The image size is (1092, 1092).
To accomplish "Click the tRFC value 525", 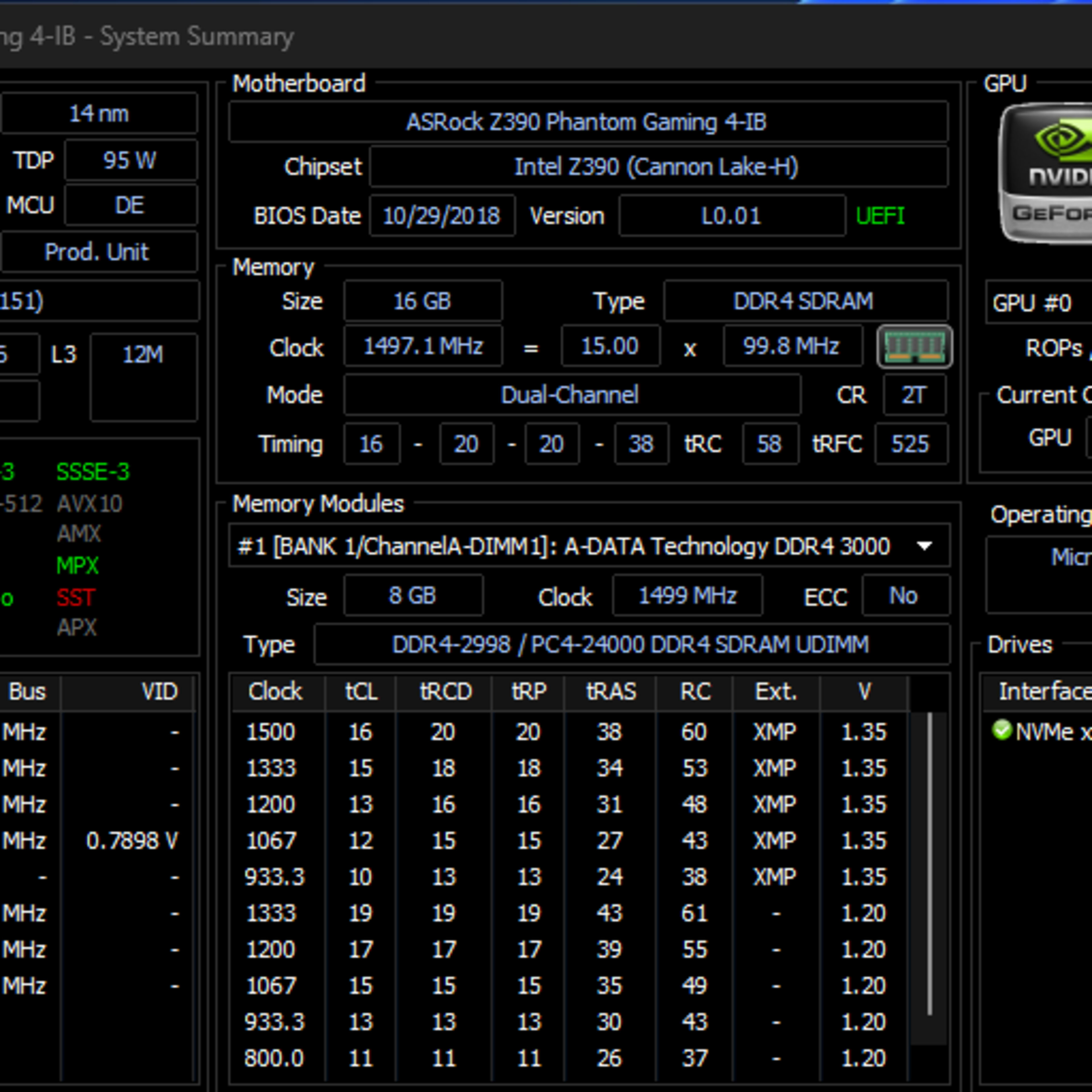I will [911, 444].
